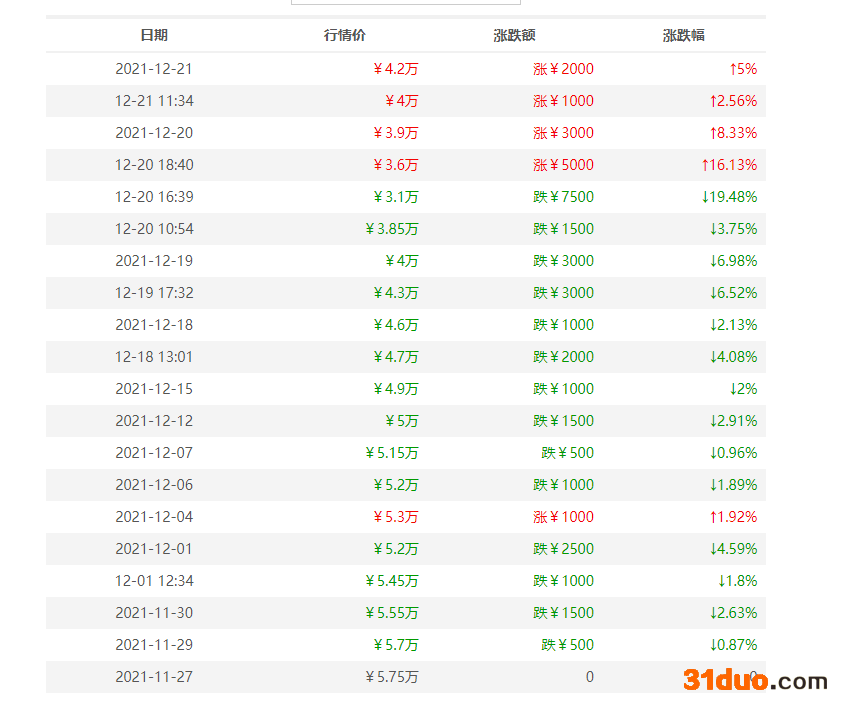Click the 涨¥5000 change amount
The image size is (846, 702).
tap(563, 165)
